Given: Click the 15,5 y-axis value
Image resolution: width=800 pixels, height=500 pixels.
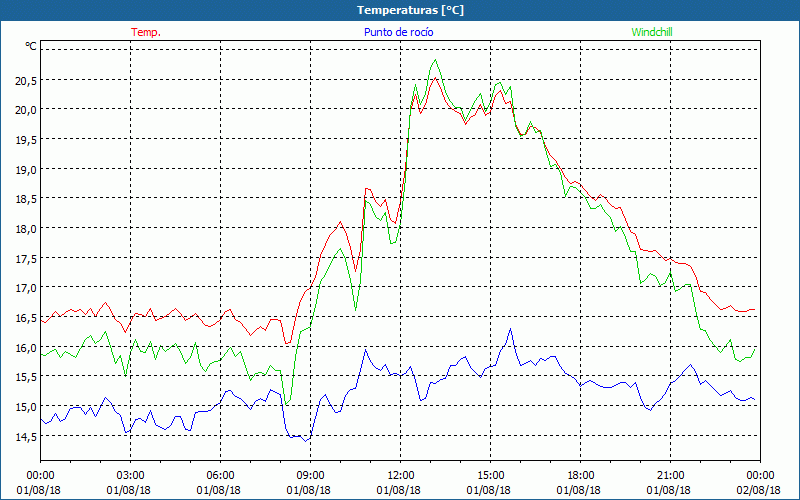Looking at the screenshot, I should click(26, 377).
